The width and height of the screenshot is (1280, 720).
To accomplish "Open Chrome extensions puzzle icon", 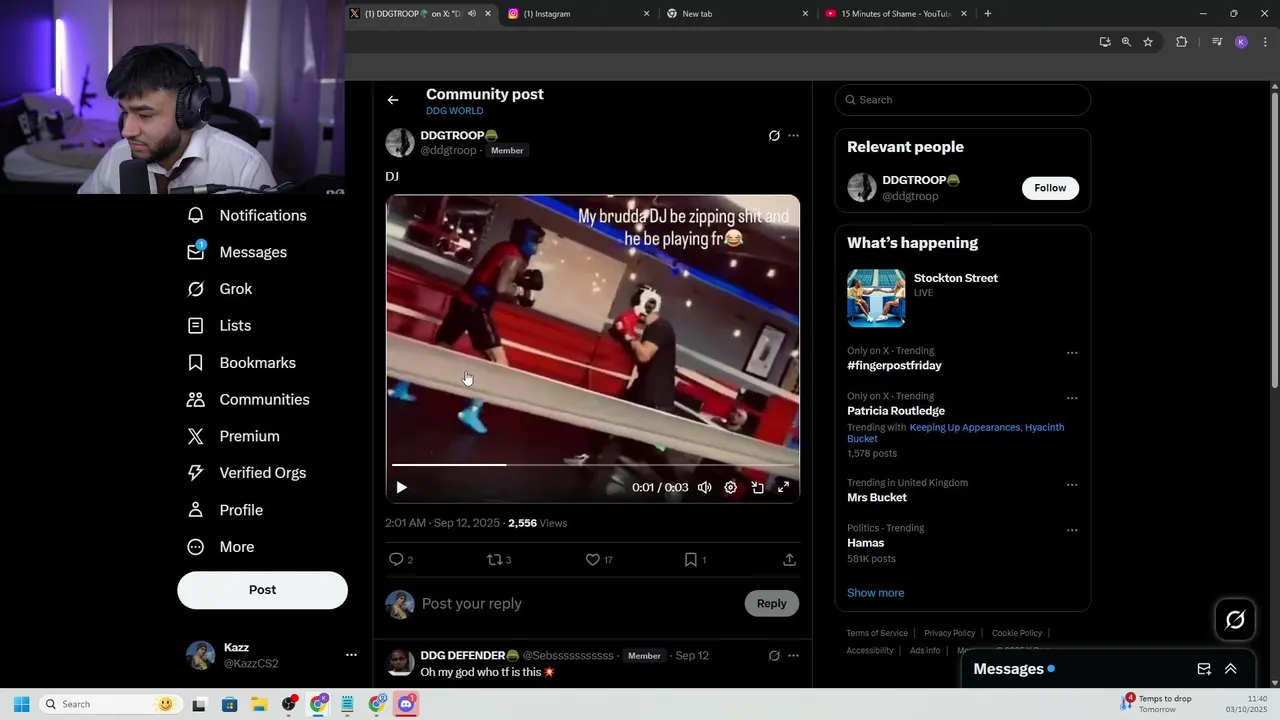I will (x=1181, y=42).
